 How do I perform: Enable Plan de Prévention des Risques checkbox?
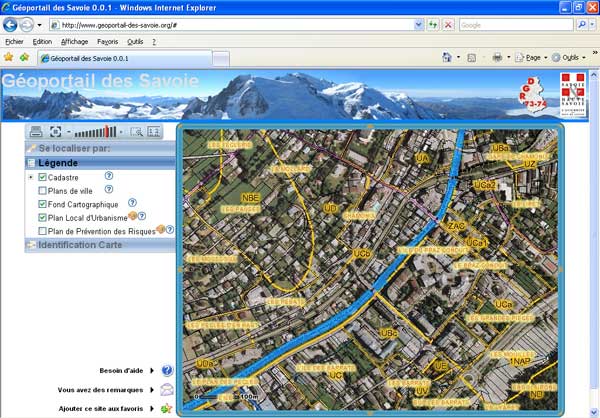[42, 231]
